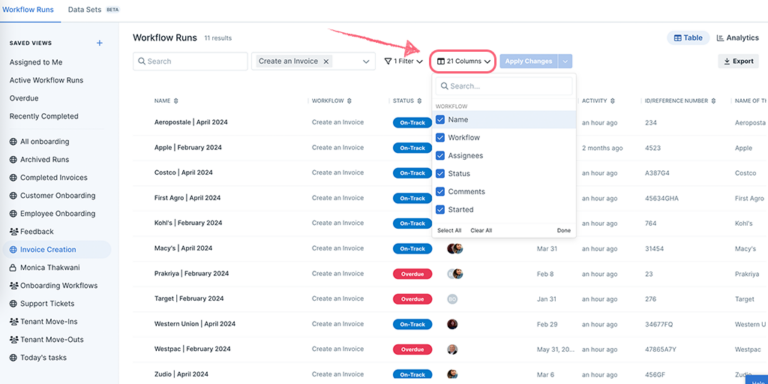Image resolution: width=768 pixels, height=384 pixels.
Task: Uncheck the Workflow column checkbox
Action: (440, 138)
